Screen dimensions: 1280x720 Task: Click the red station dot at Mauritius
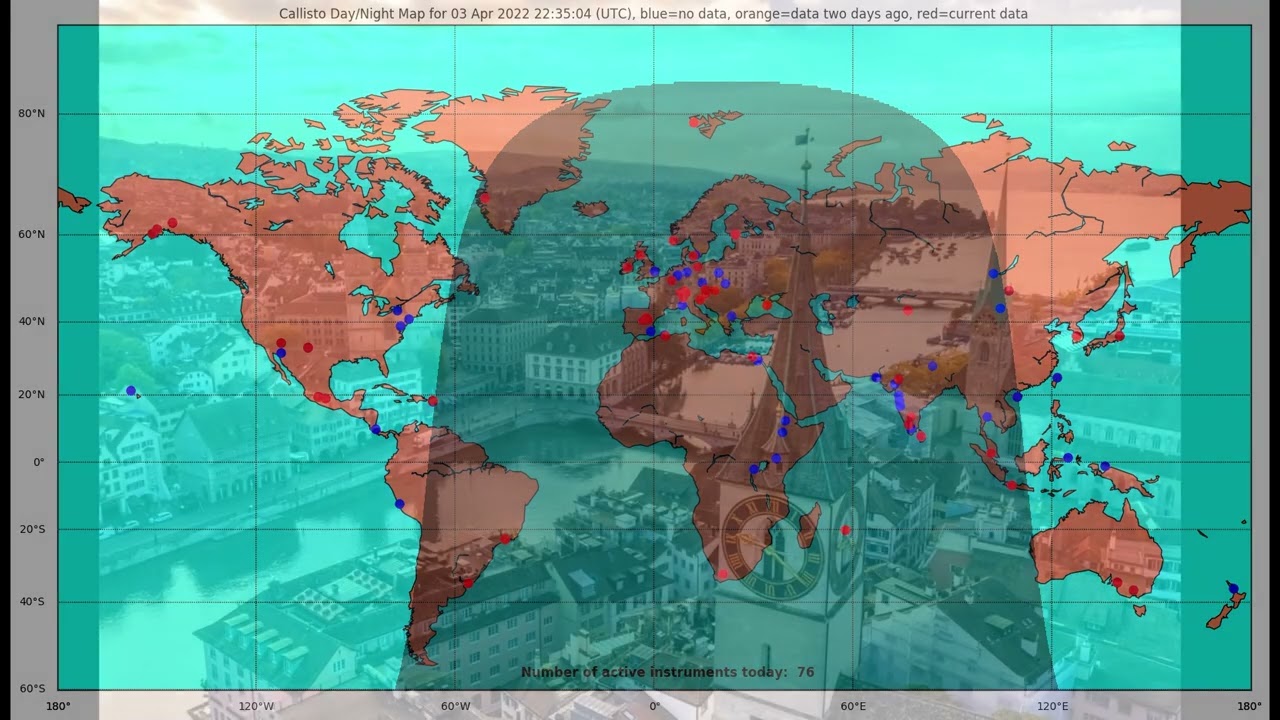pyautogui.click(x=845, y=530)
